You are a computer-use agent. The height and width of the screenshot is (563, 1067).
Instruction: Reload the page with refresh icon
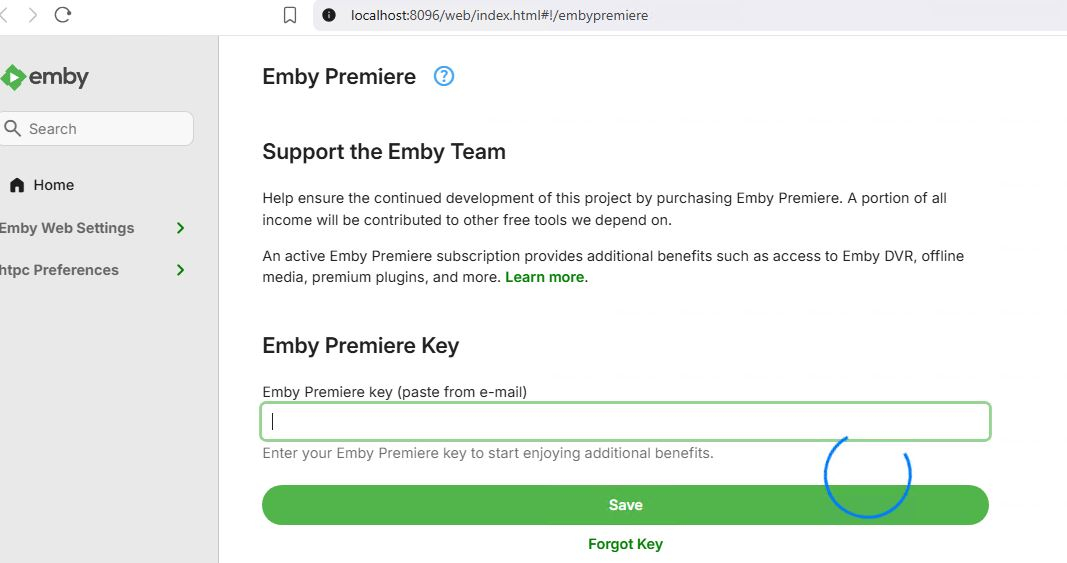[63, 15]
